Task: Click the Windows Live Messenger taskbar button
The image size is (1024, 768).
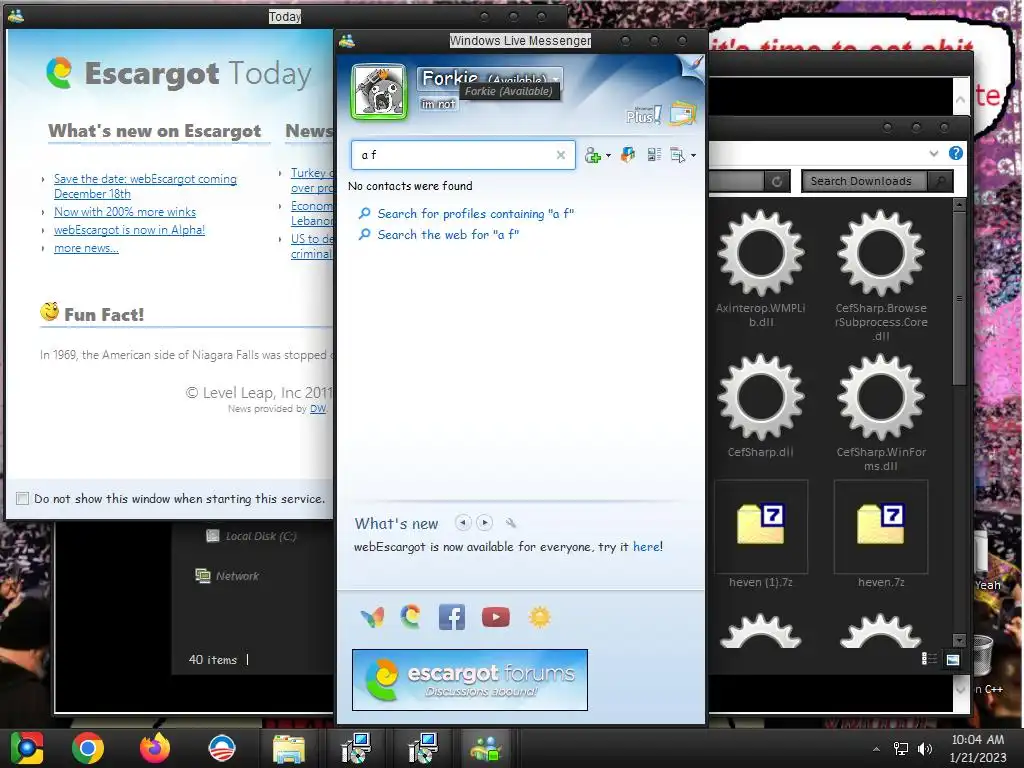Action: click(486, 748)
